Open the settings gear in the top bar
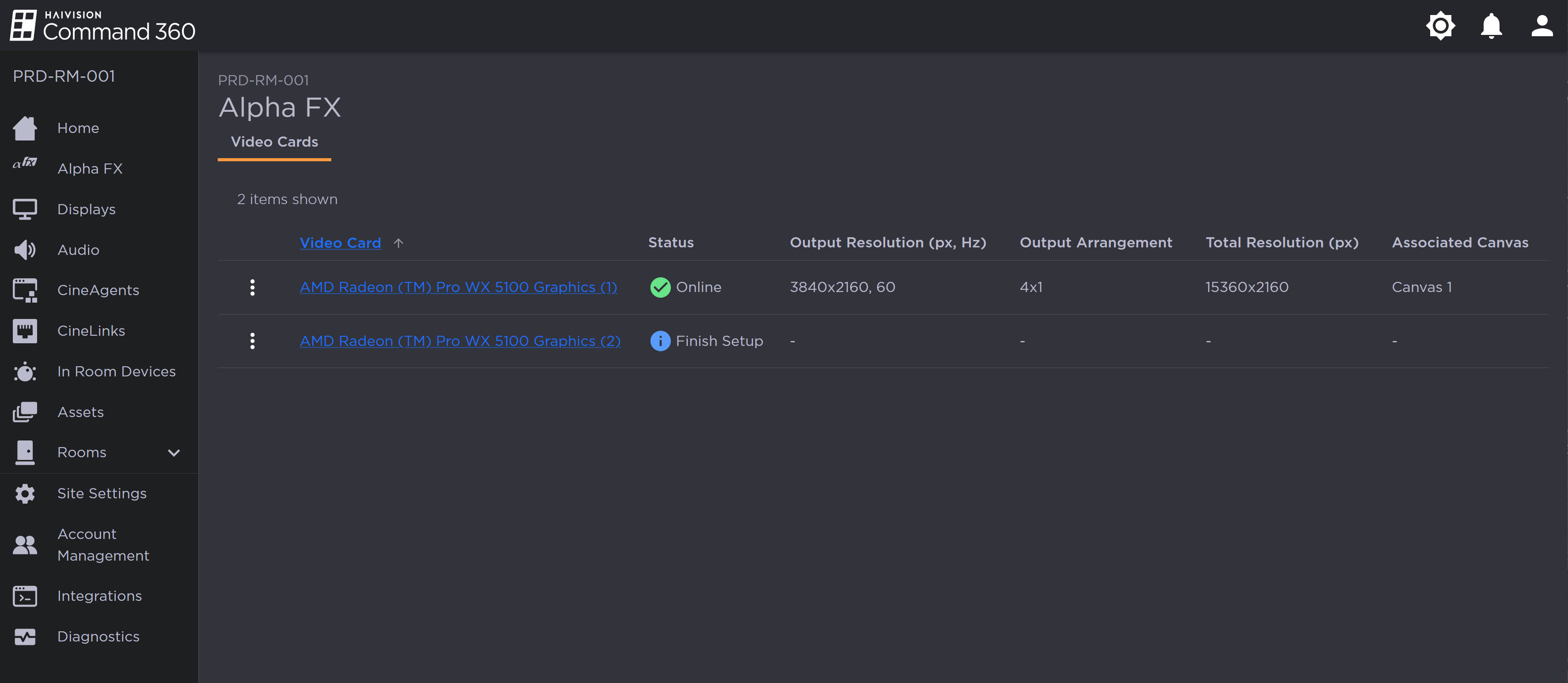This screenshot has width=1568, height=683. (x=1440, y=26)
